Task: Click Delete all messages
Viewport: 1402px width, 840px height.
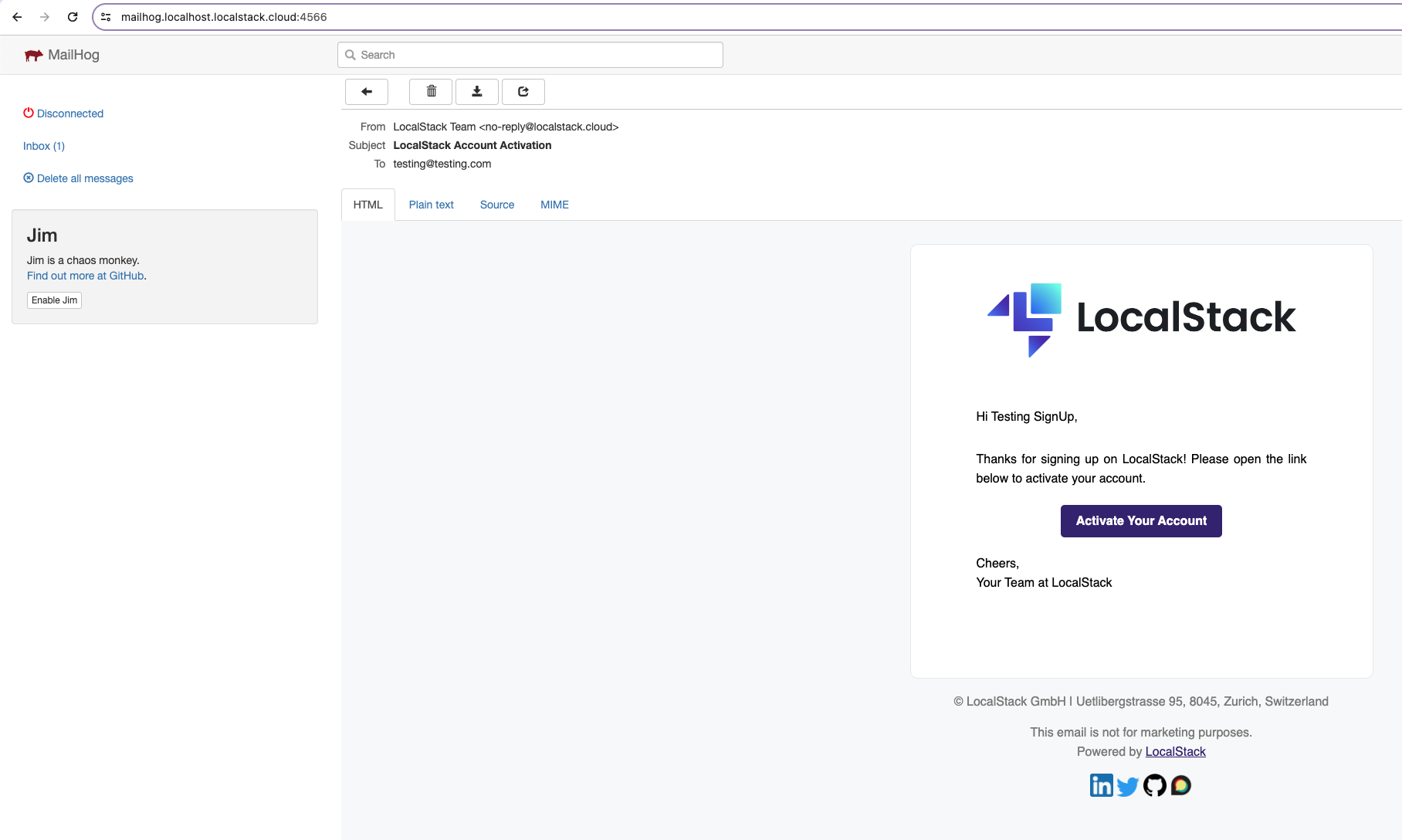Action: (77, 178)
